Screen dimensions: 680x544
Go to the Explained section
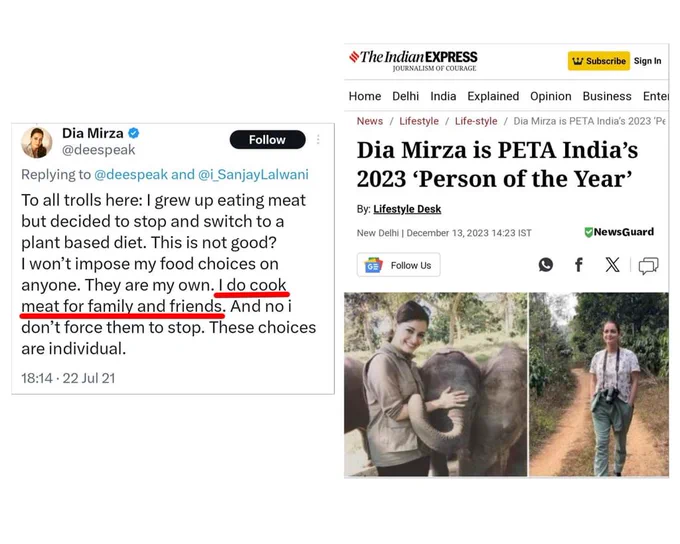[493, 96]
